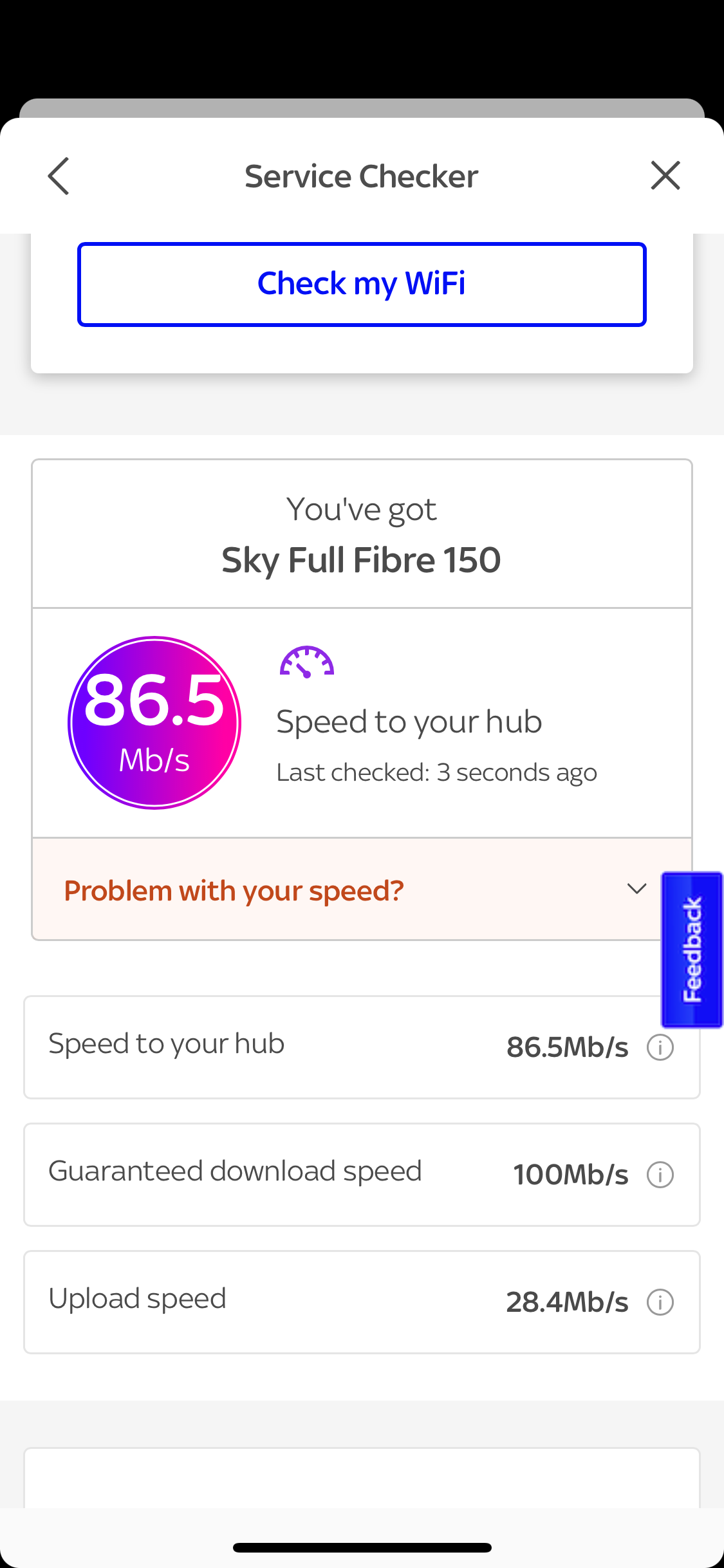The width and height of the screenshot is (724, 1568).
Task: Tap the 100Mb/s guaranteed speed value
Action: click(x=570, y=1175)
